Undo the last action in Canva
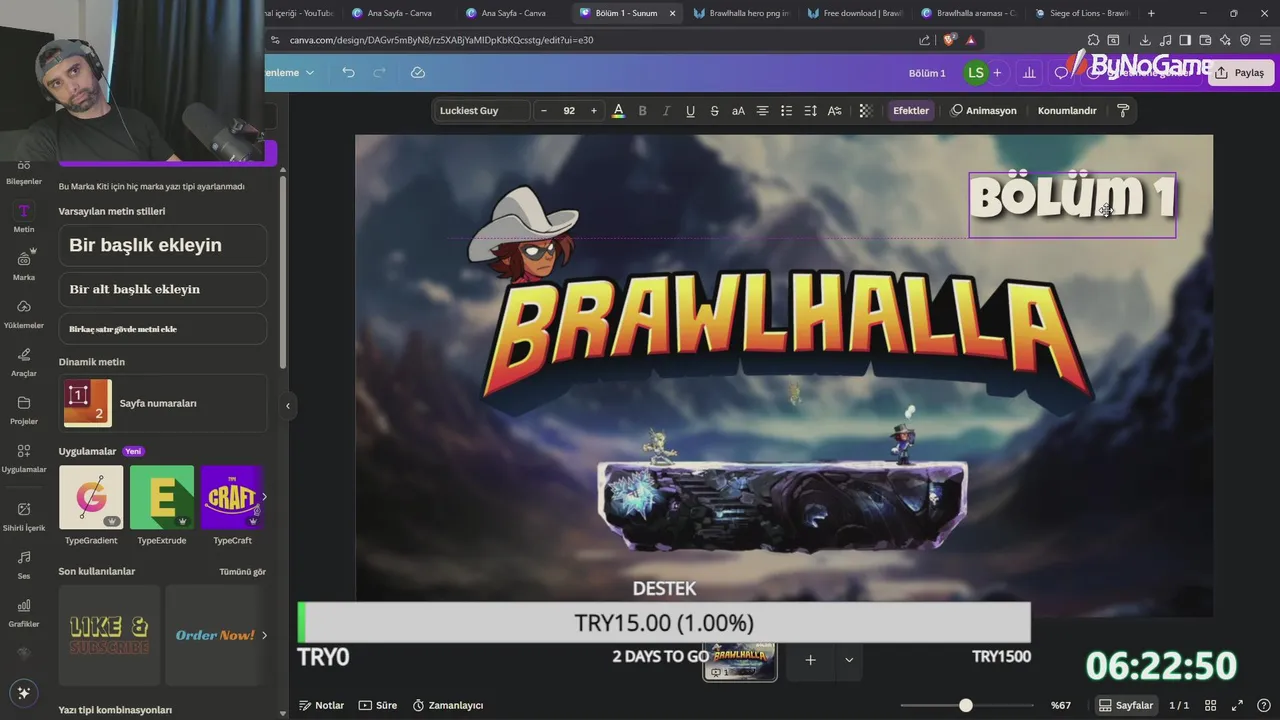Image resolution: width=1280 pixels, height=720 pixels. [348, 73]
